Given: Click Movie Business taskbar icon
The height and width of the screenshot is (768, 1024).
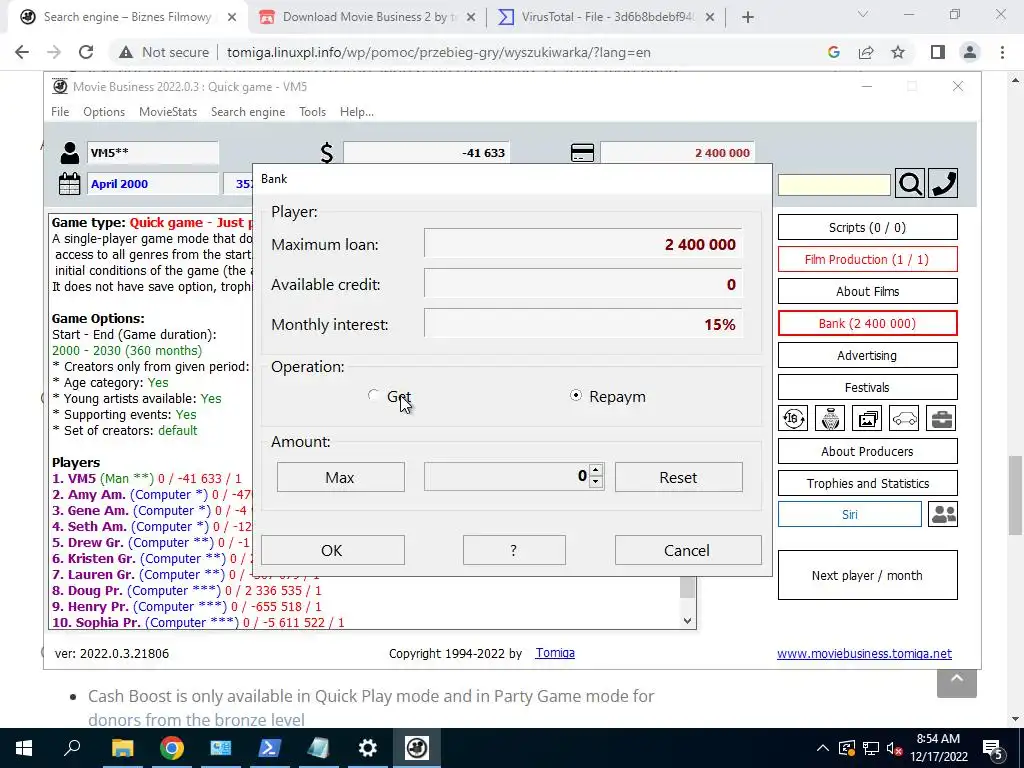Looking at the screenshot, I should point(417,748).
